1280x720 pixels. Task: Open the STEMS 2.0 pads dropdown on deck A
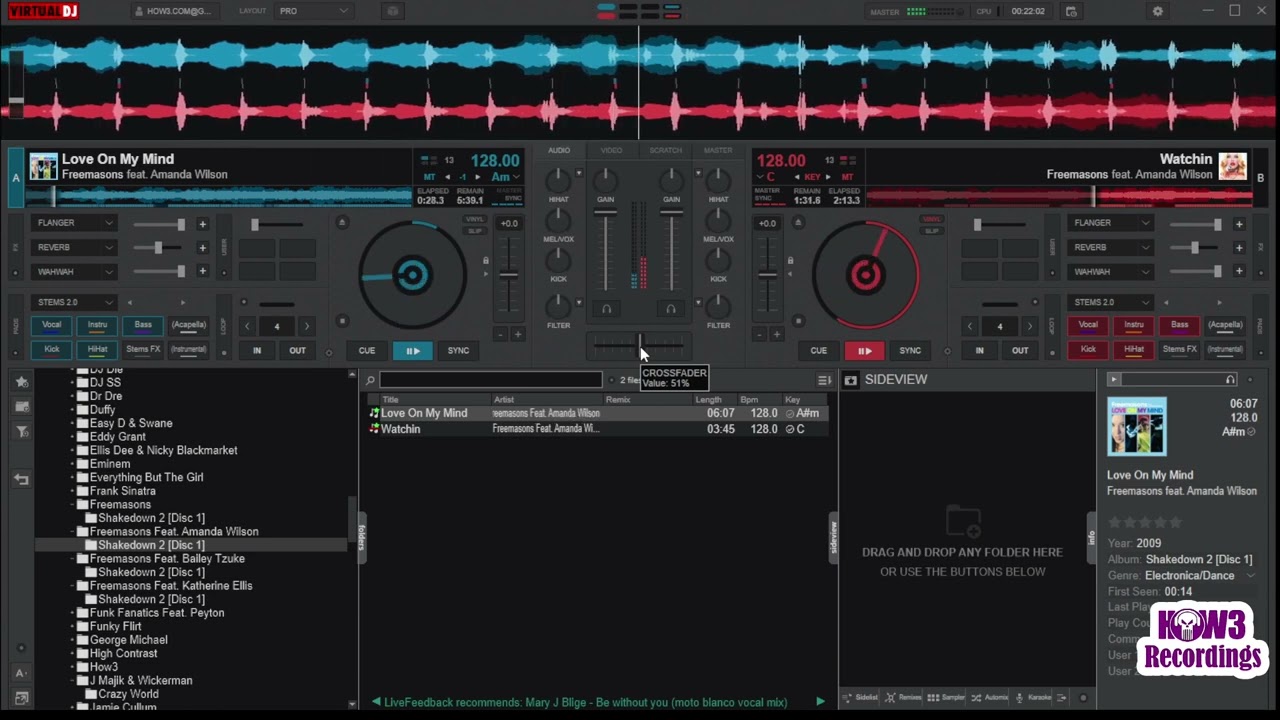tap(75, 302)
